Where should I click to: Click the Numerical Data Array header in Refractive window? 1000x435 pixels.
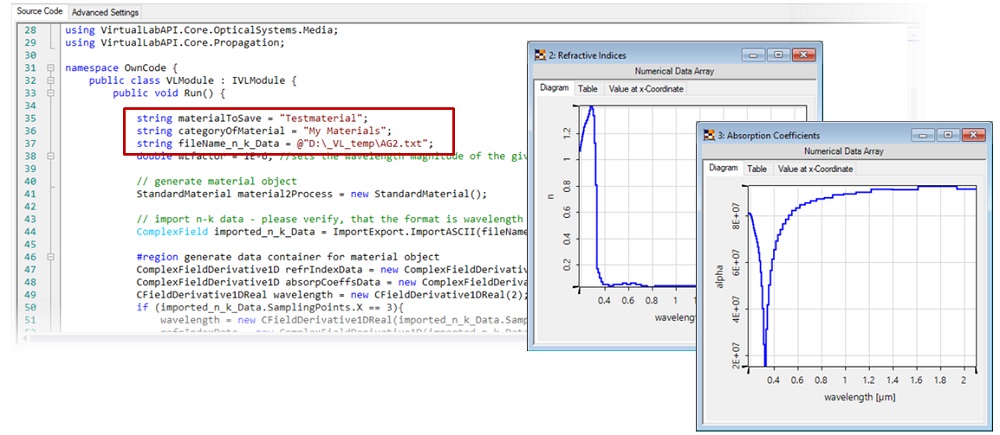point(675,71)
